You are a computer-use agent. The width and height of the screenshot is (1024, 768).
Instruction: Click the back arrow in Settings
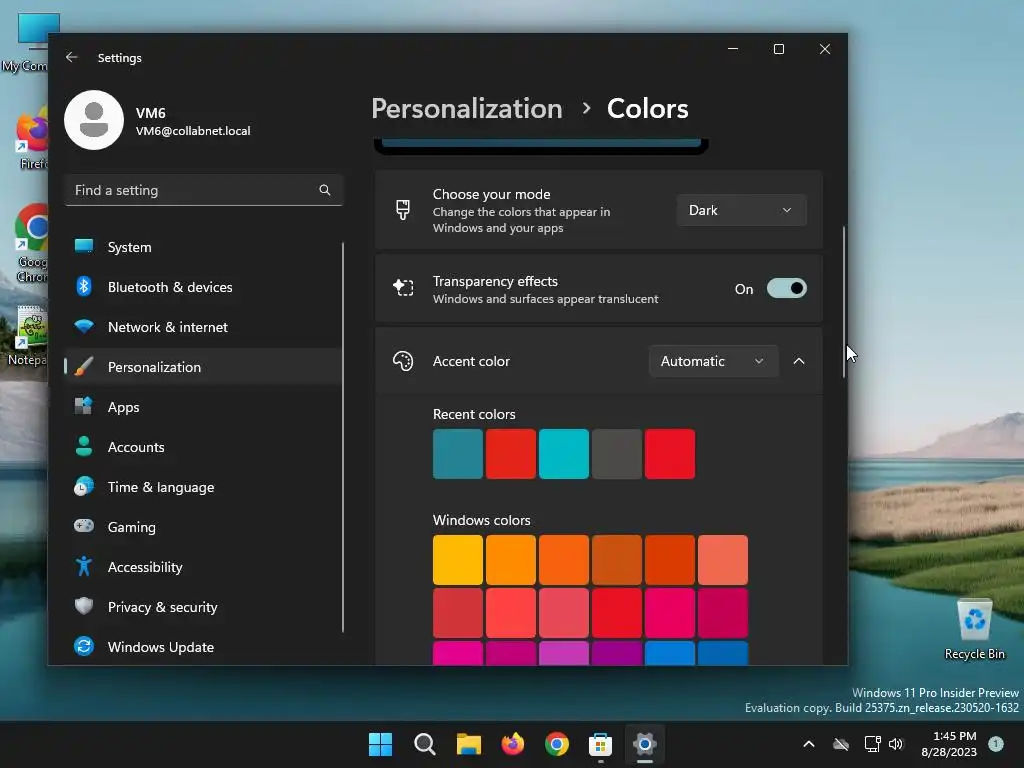72,57
